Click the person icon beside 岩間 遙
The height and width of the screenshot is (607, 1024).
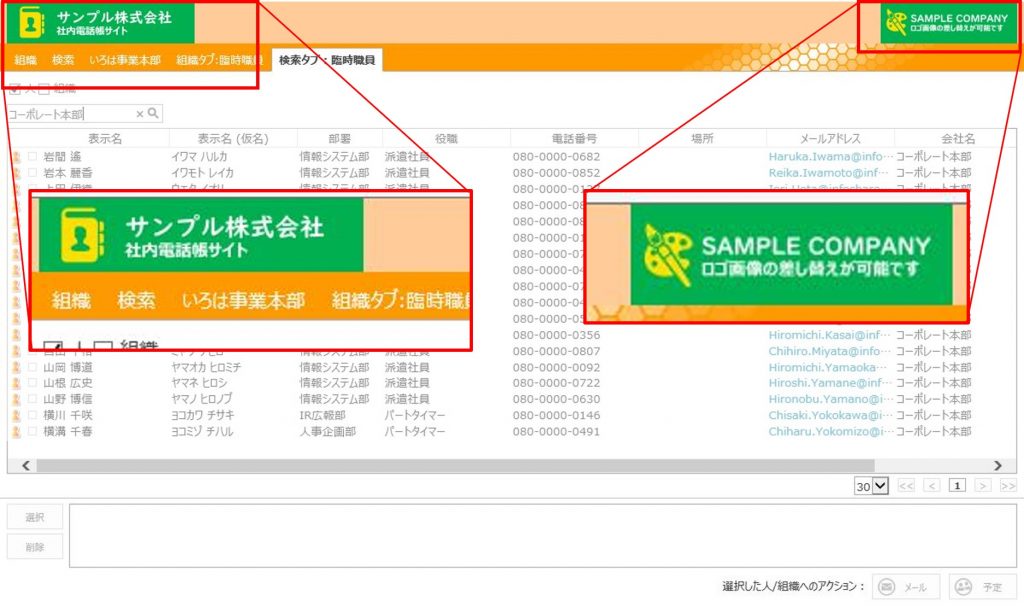pos(16,157)
